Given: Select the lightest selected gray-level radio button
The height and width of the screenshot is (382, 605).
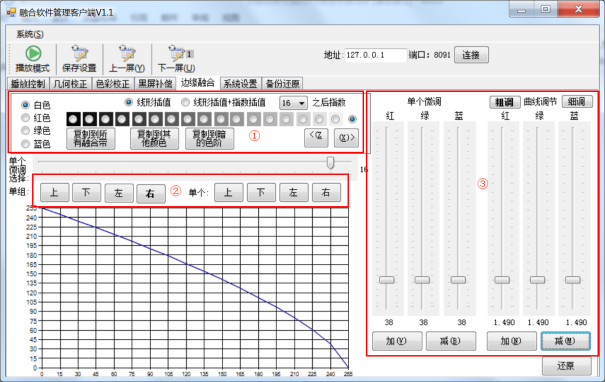Looking at the screenshot, I should point(352,119).
